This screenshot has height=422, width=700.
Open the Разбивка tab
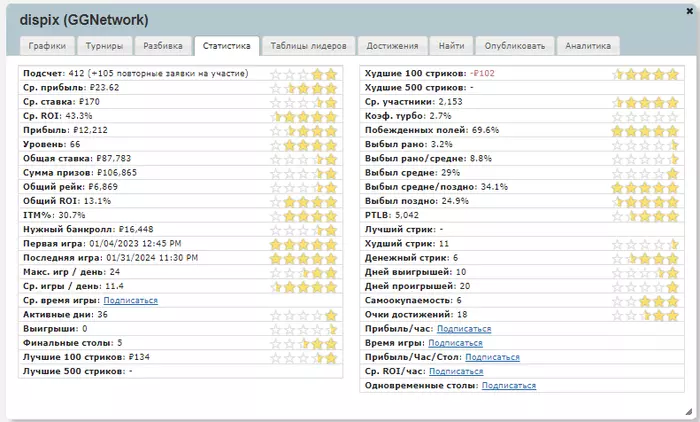pos(163,46)
